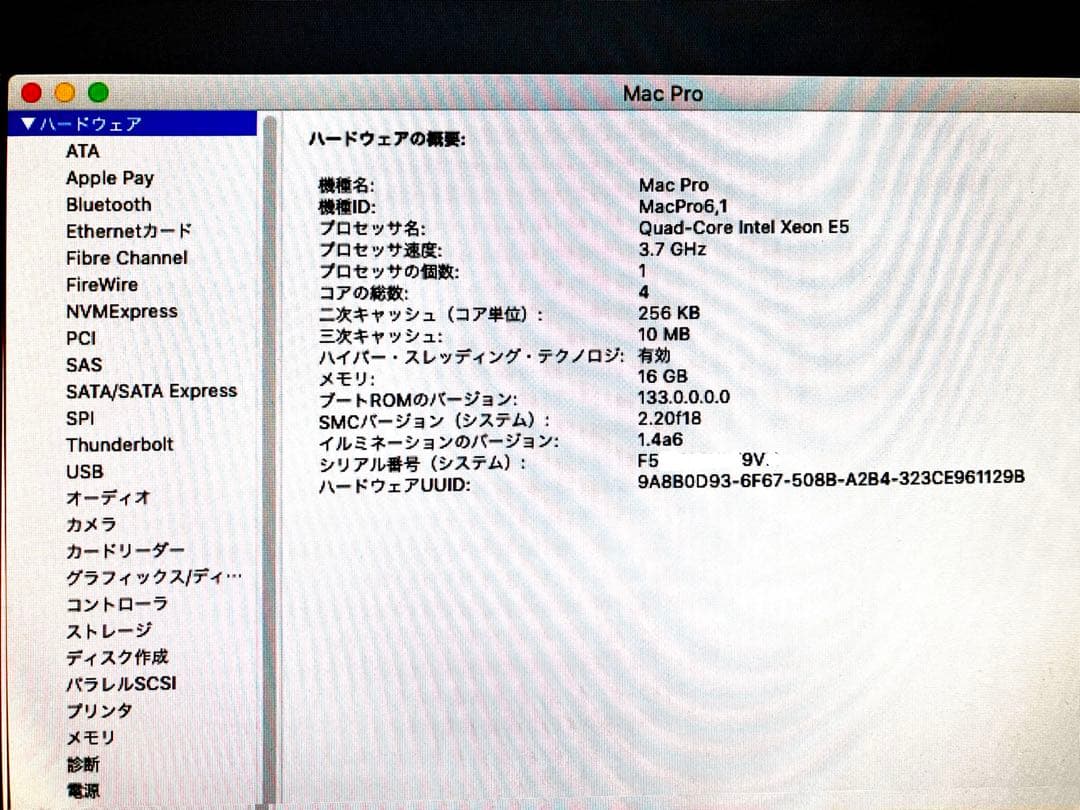The width and height of the screenshot is (1080, 810).
Task: Open the Apple Pay information page
Action: 110,178
